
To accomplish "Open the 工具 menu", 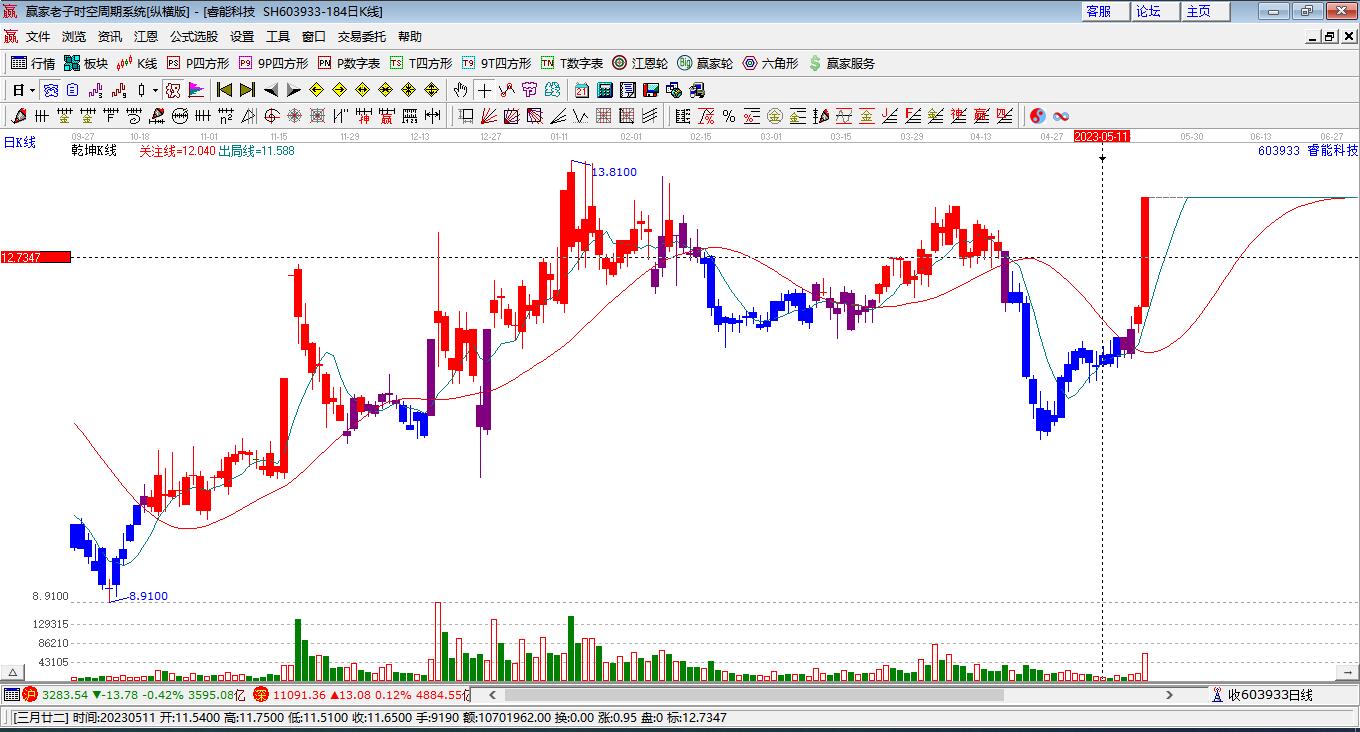I will pyautogui.click(x=278, y=37).
